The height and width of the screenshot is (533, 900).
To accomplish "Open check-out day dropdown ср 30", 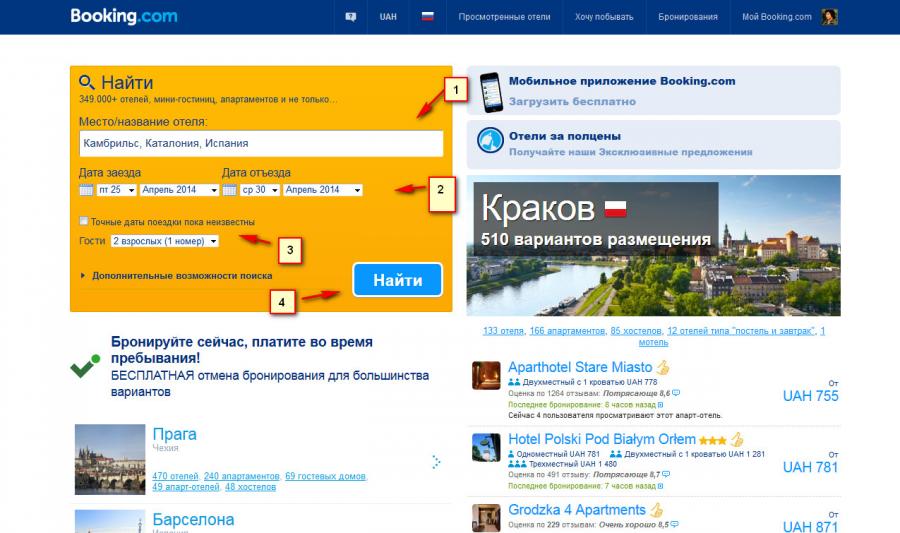I will point(259,190).
